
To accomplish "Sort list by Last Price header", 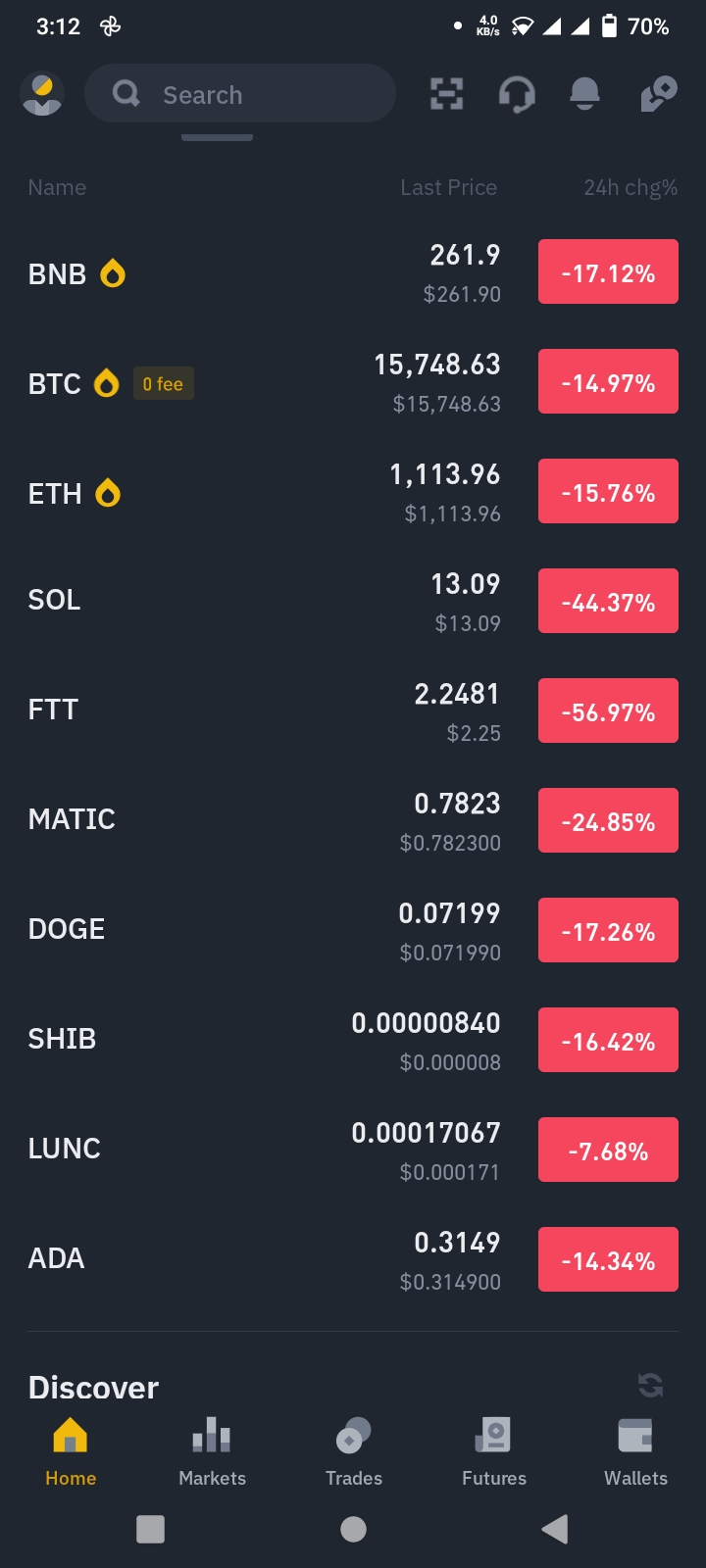I will pyautogui.click(x=448, y=187).
